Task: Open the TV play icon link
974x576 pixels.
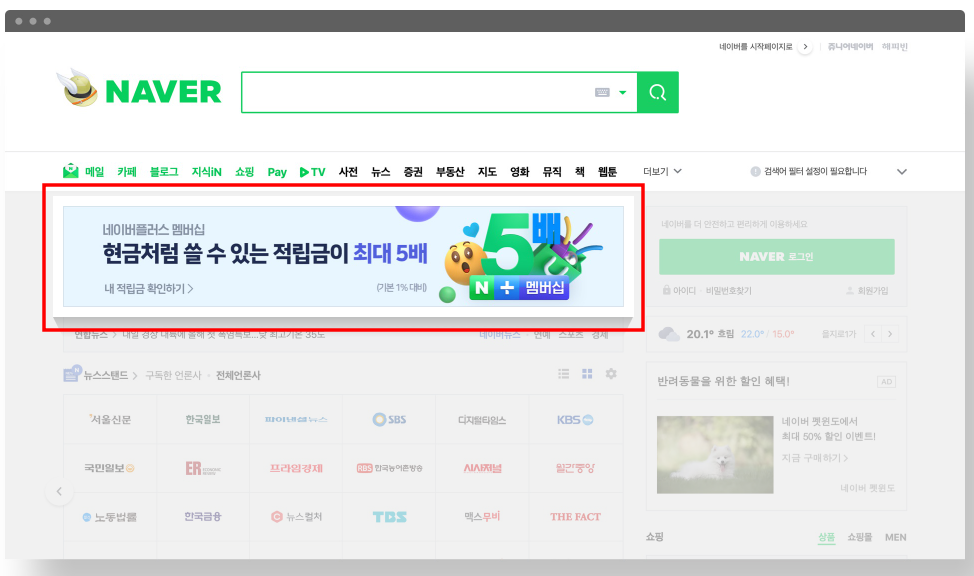Action: click(312, 172)
